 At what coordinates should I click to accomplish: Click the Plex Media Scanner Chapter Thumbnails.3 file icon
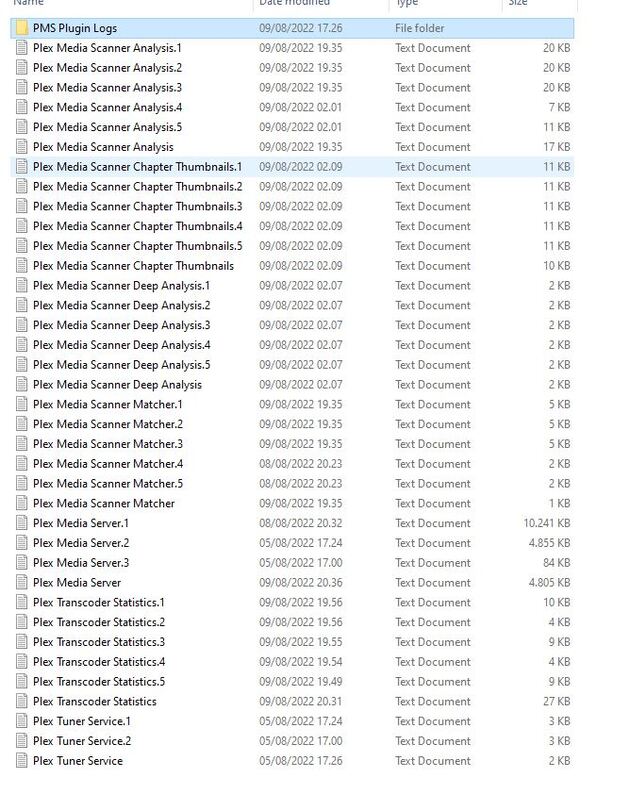tap(22, 206)
